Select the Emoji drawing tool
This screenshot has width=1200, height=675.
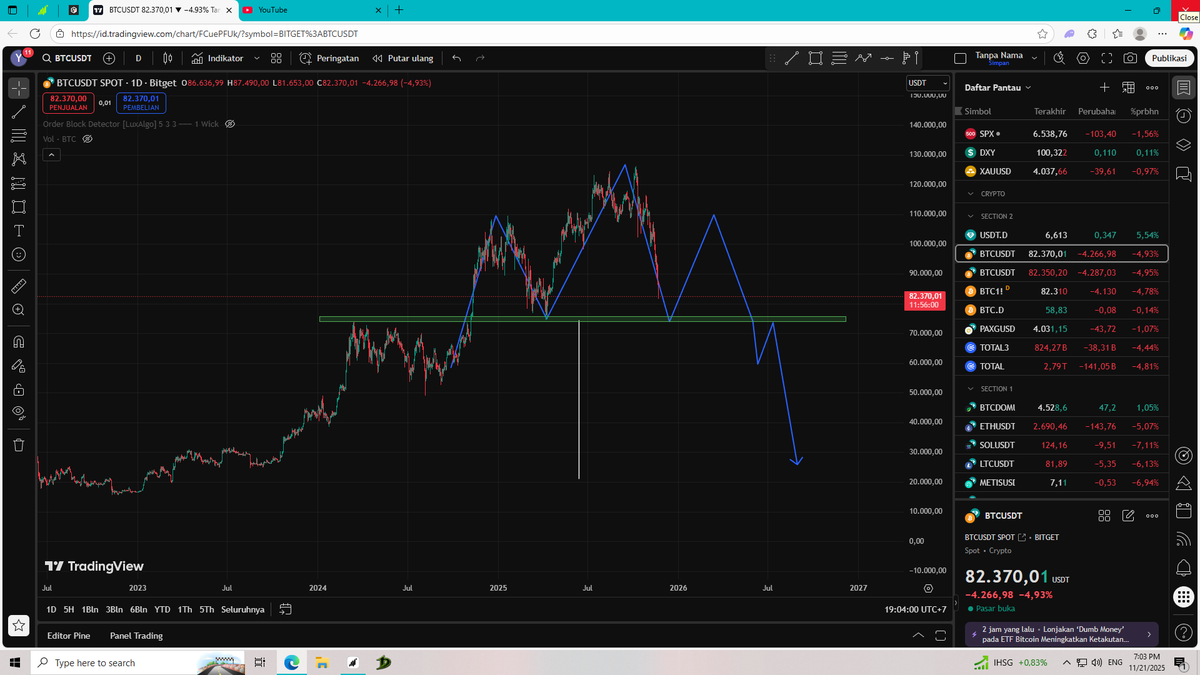18,255
